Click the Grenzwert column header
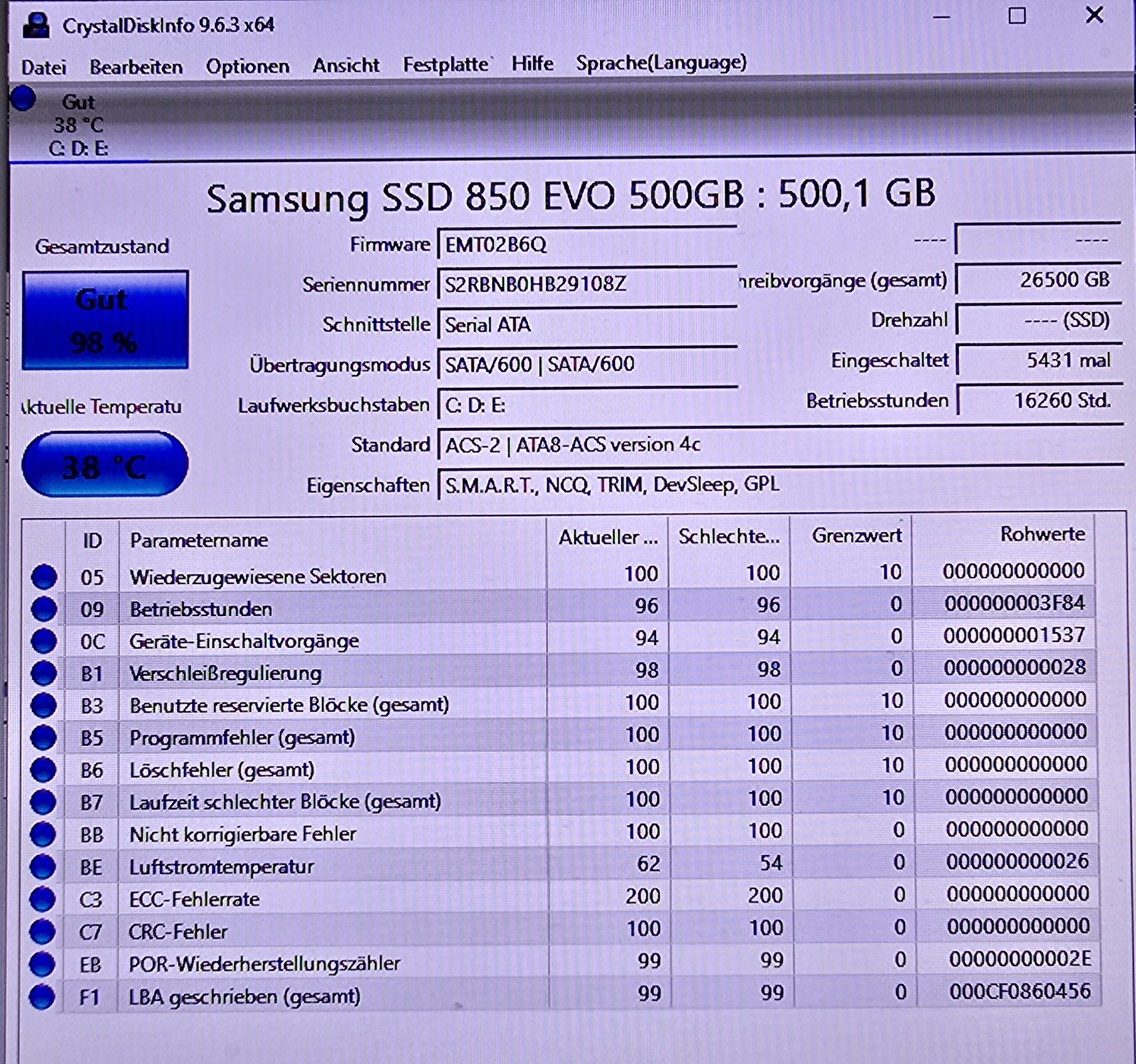This screenshot has height=1064, width=1136. [x=851, y=535]
